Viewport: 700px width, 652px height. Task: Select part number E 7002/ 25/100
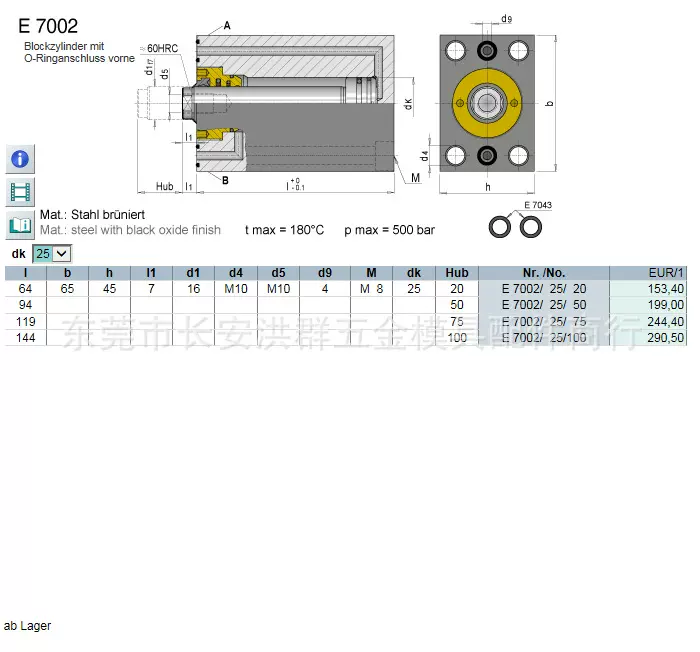tap(544, 338)
